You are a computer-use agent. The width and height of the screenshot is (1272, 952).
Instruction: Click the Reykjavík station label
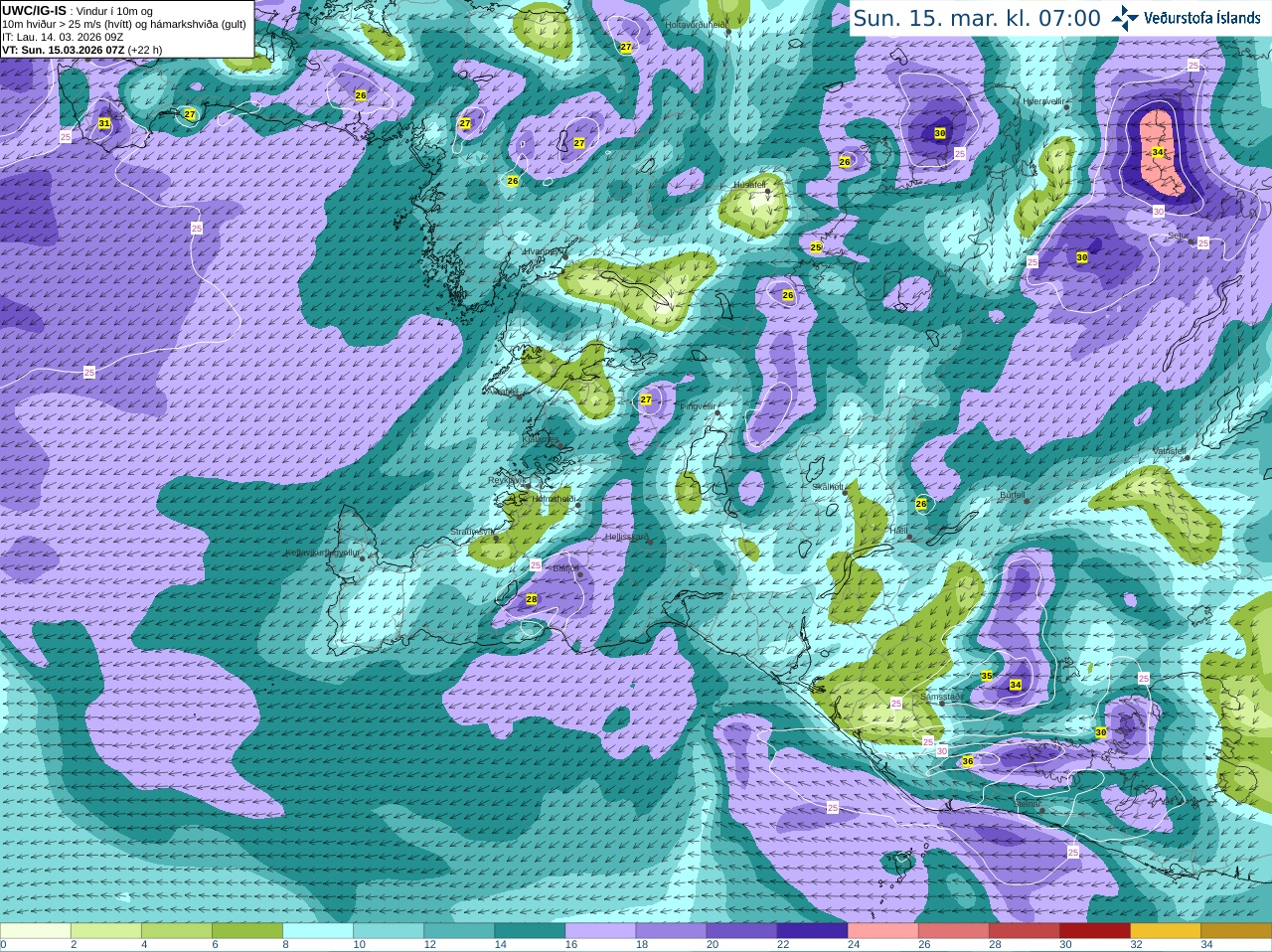(506, 480)
